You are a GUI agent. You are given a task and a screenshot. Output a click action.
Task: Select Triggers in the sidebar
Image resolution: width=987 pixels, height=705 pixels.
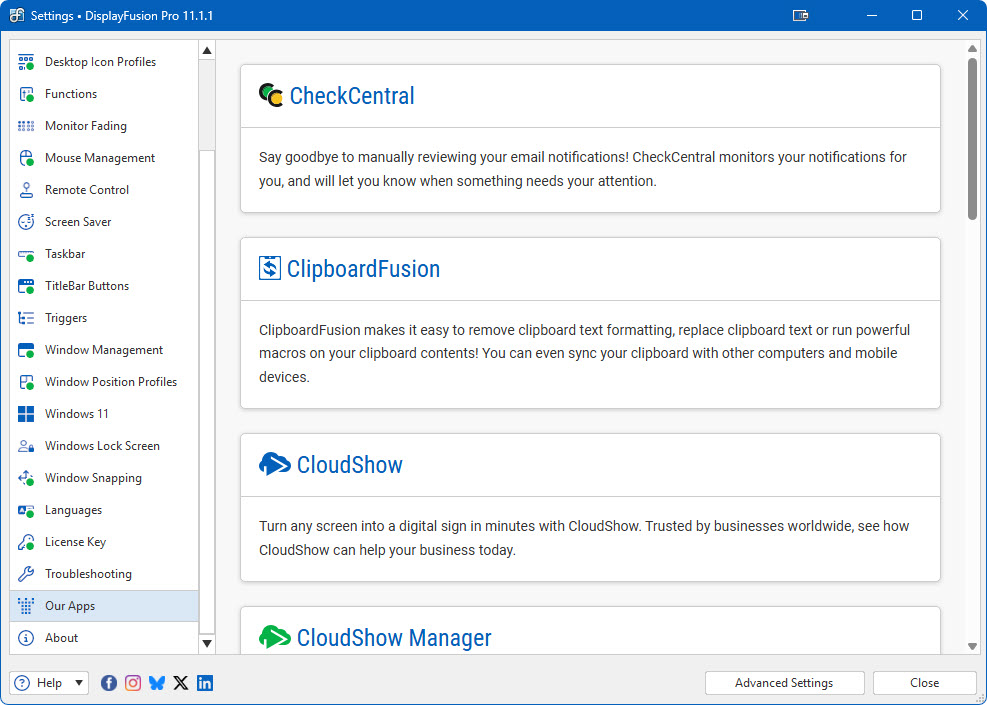66,318
